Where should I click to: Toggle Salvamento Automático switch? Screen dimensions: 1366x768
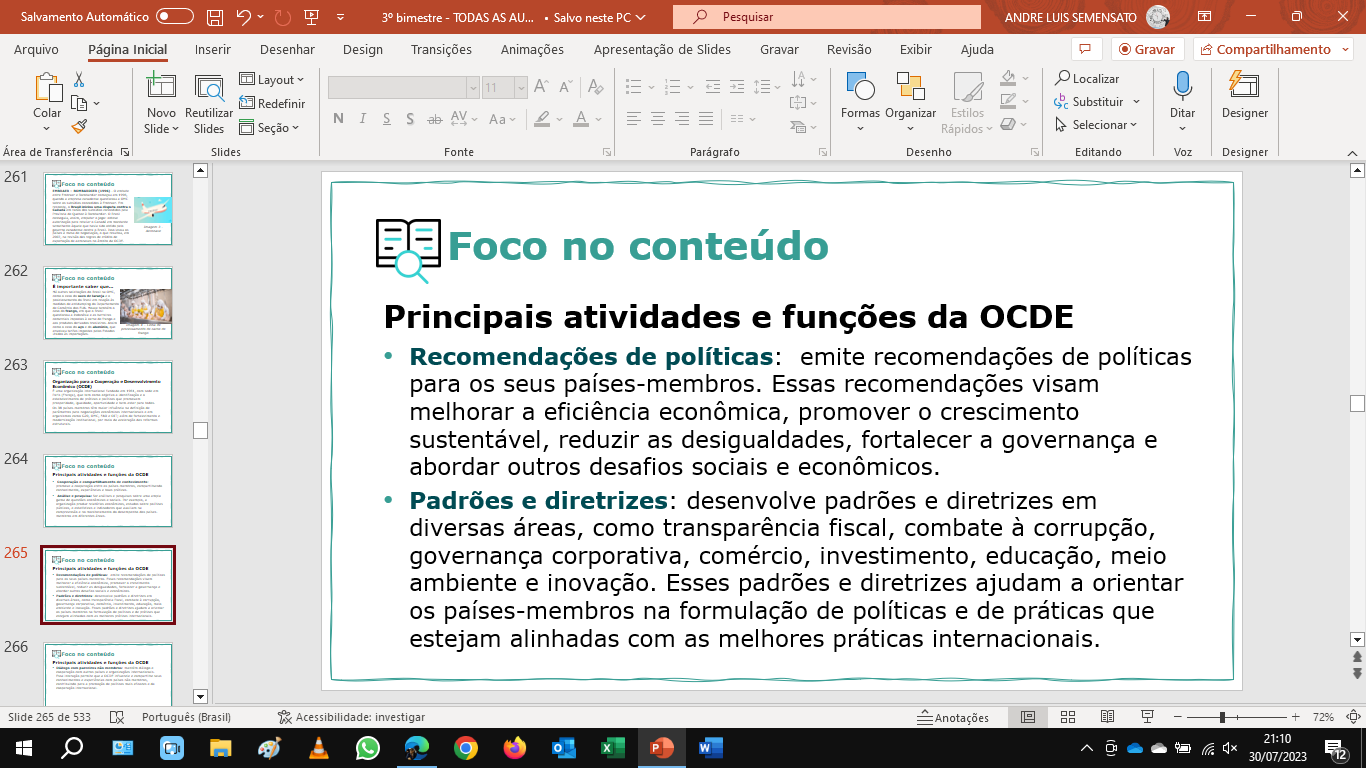tap(175, 17)
